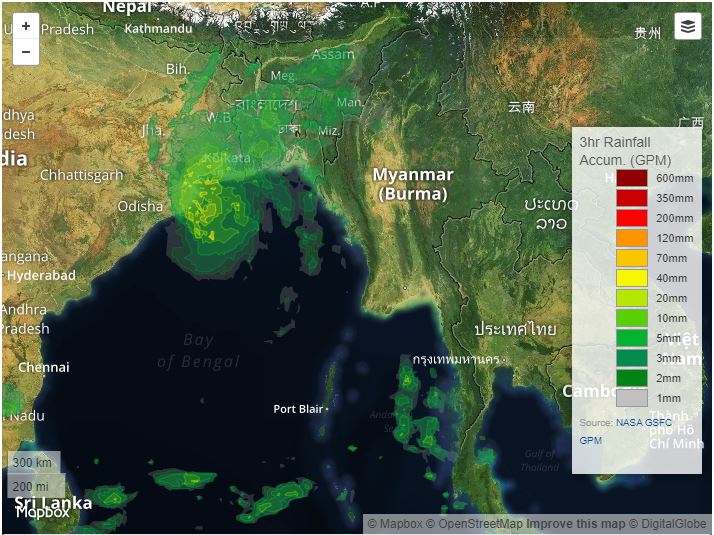This screenshot has width=714, height=535.
Task: Click the 120mm legend label
Action: point(675,239)
